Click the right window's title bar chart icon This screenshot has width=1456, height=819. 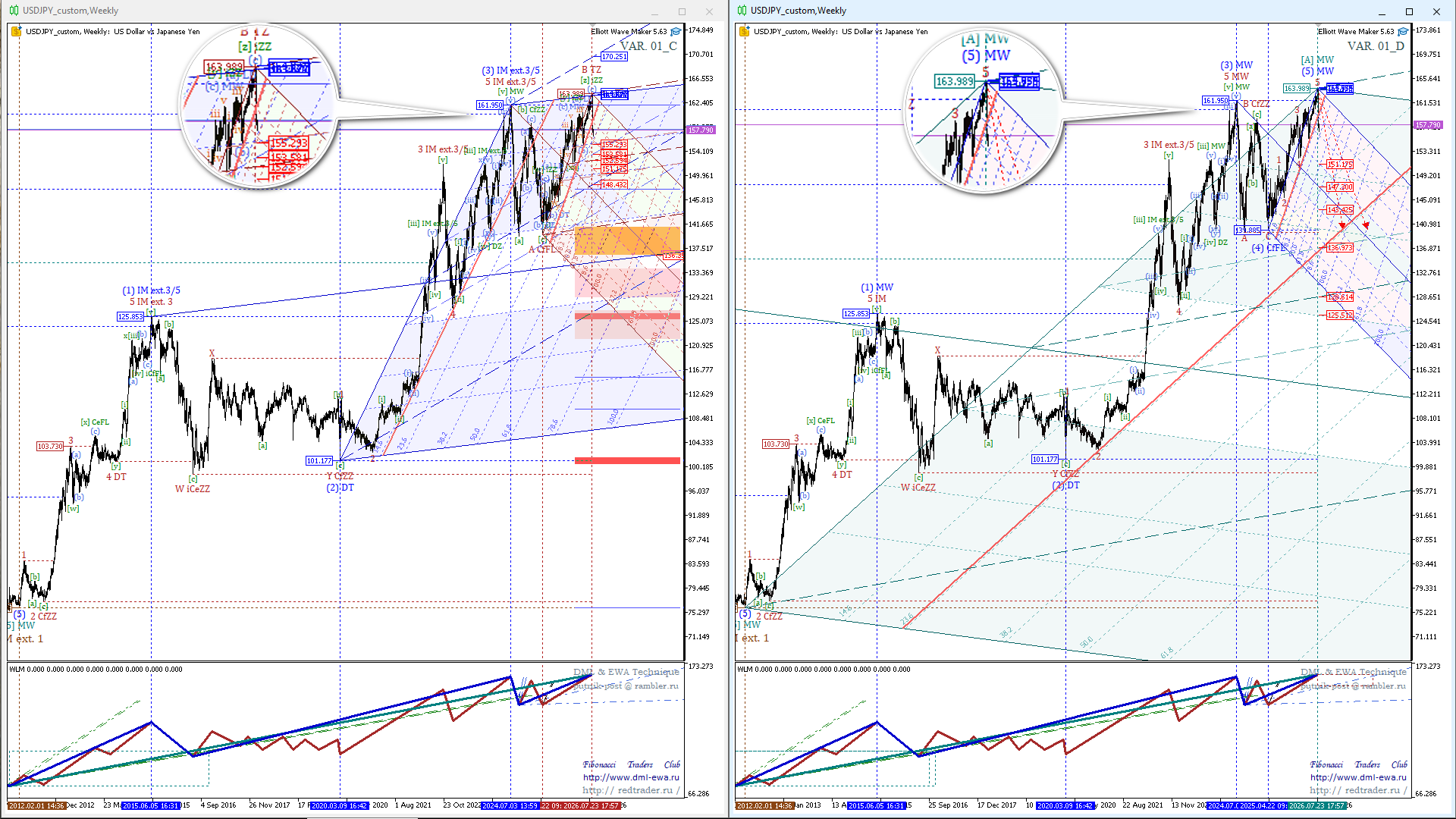742,11
